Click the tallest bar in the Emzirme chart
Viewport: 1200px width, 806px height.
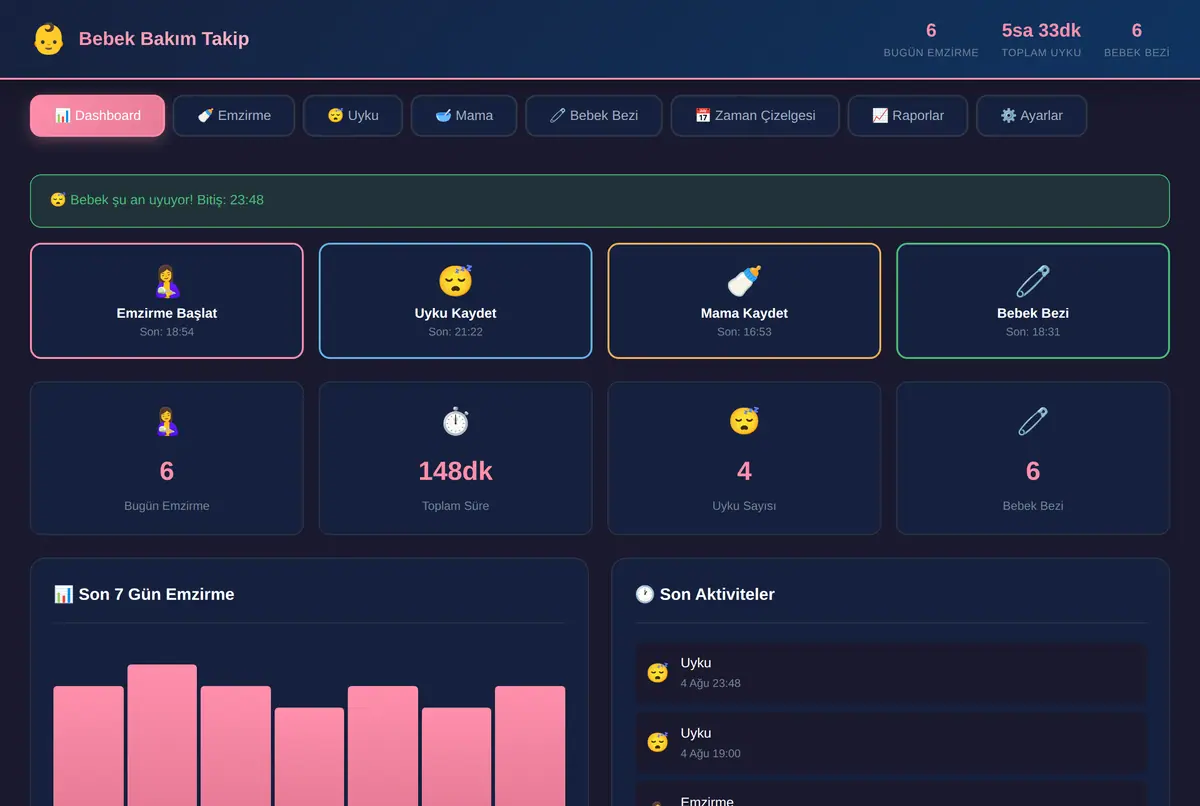pyautogui.click(x=162, y=735)
